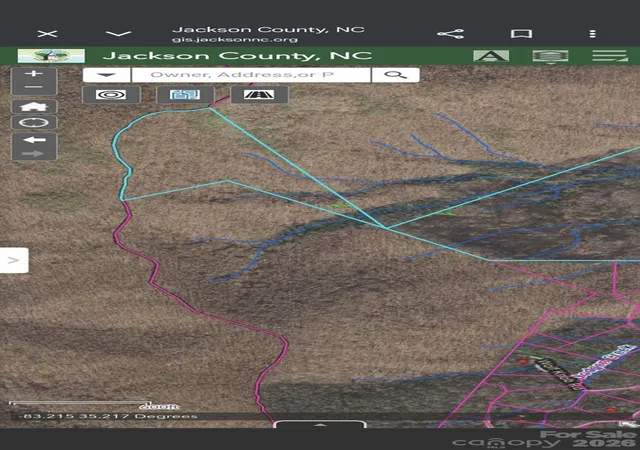Select the parcel map tool icon
This screenshot has width=640, height=450.
pos(185,95)
